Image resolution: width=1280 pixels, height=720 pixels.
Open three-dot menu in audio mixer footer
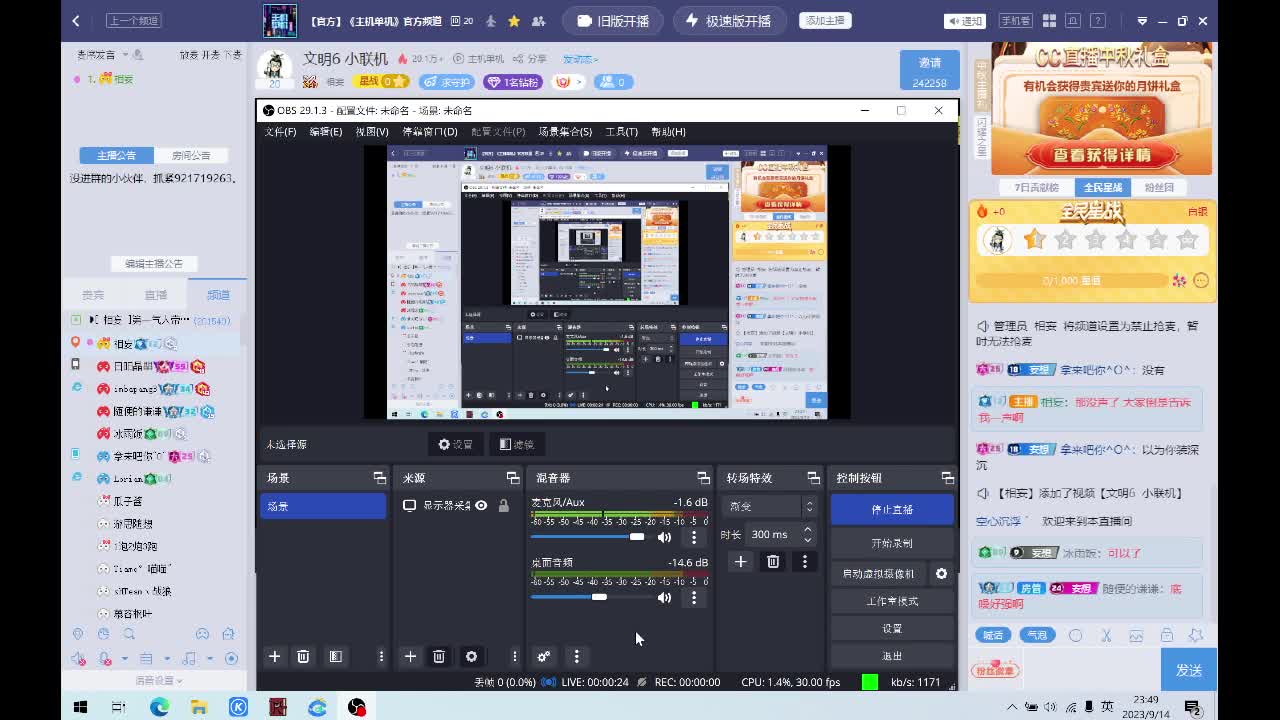(x=576, y=656)
